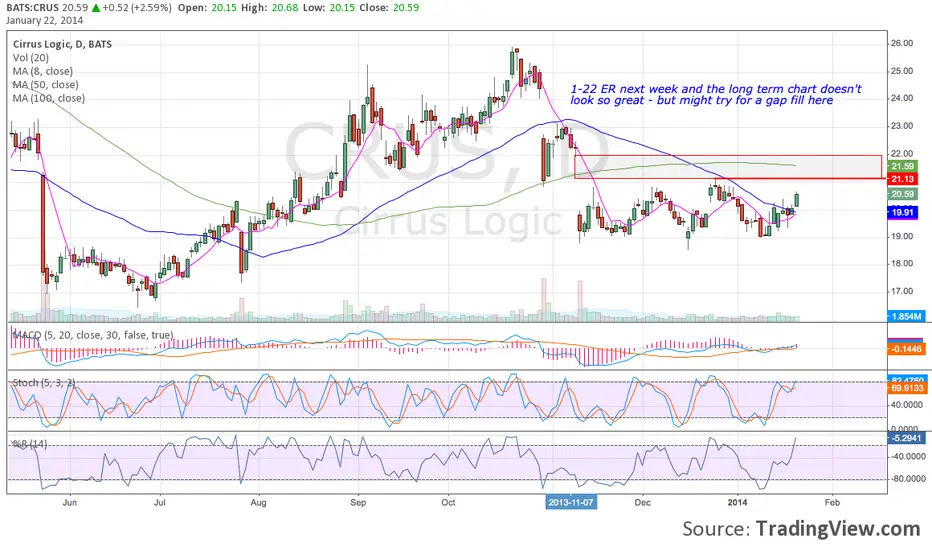The width and height of the screenshot is (932, 550).
Task: Click the 21.13 red price label
Action: tap(902, 179)
